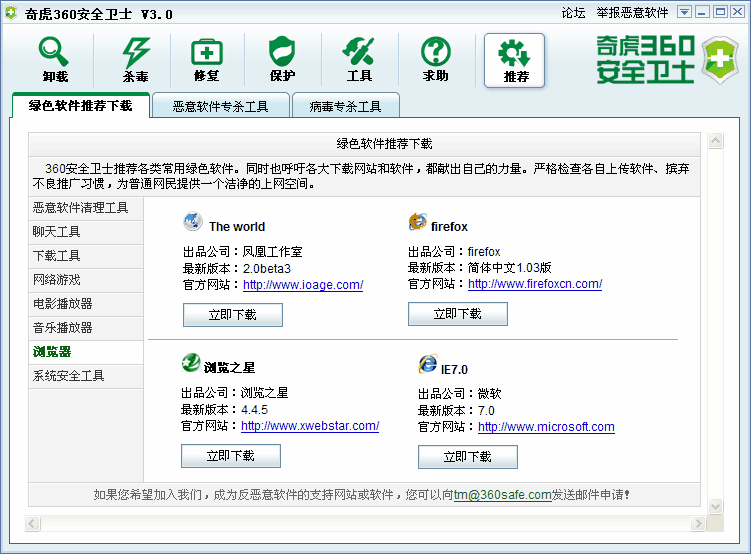The image size is (751, 554).
Task: Select 下载工具 category
Action: coord(86,256)
